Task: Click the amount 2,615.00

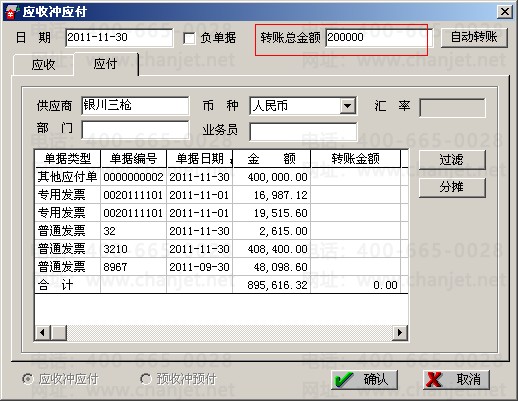Action: [283, 231]
